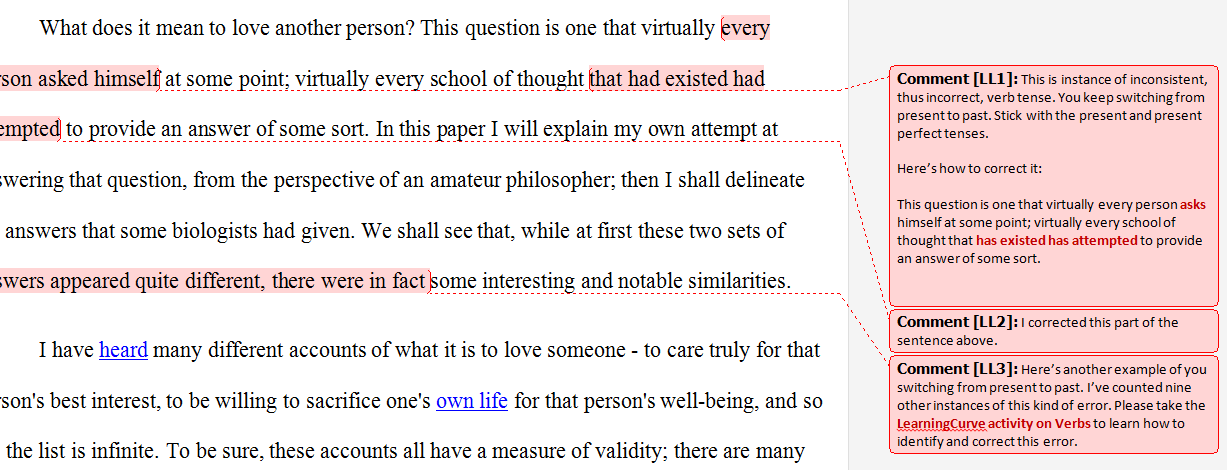Click the red corrected word "asks" in comment
This screenshot has width=1227, height=470.
click(x=1193, y=204)
